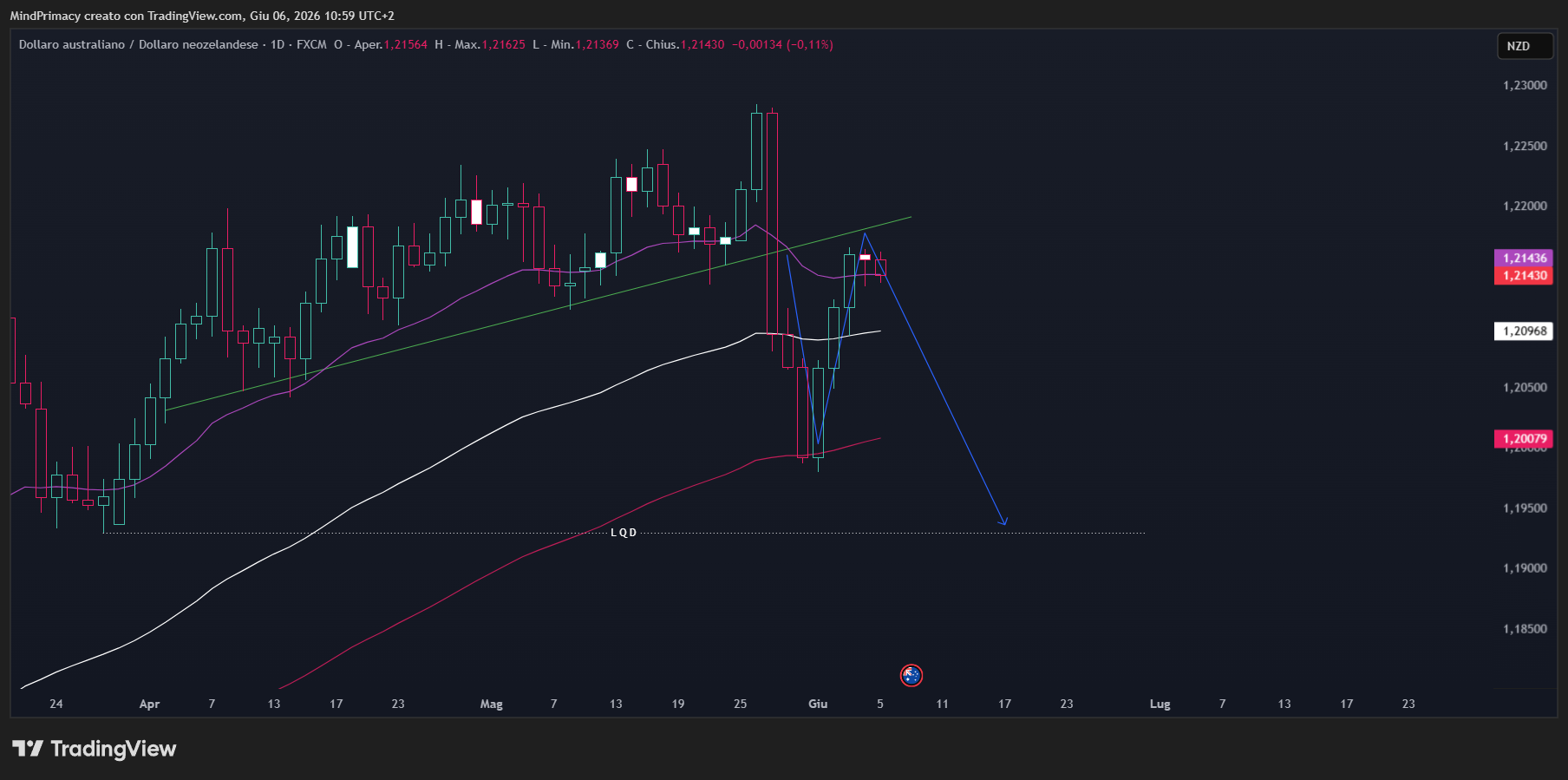Click the 25 date label on time axis
Image resolution: width=1568 pixels, height=780 pixels.
(740, 704)
